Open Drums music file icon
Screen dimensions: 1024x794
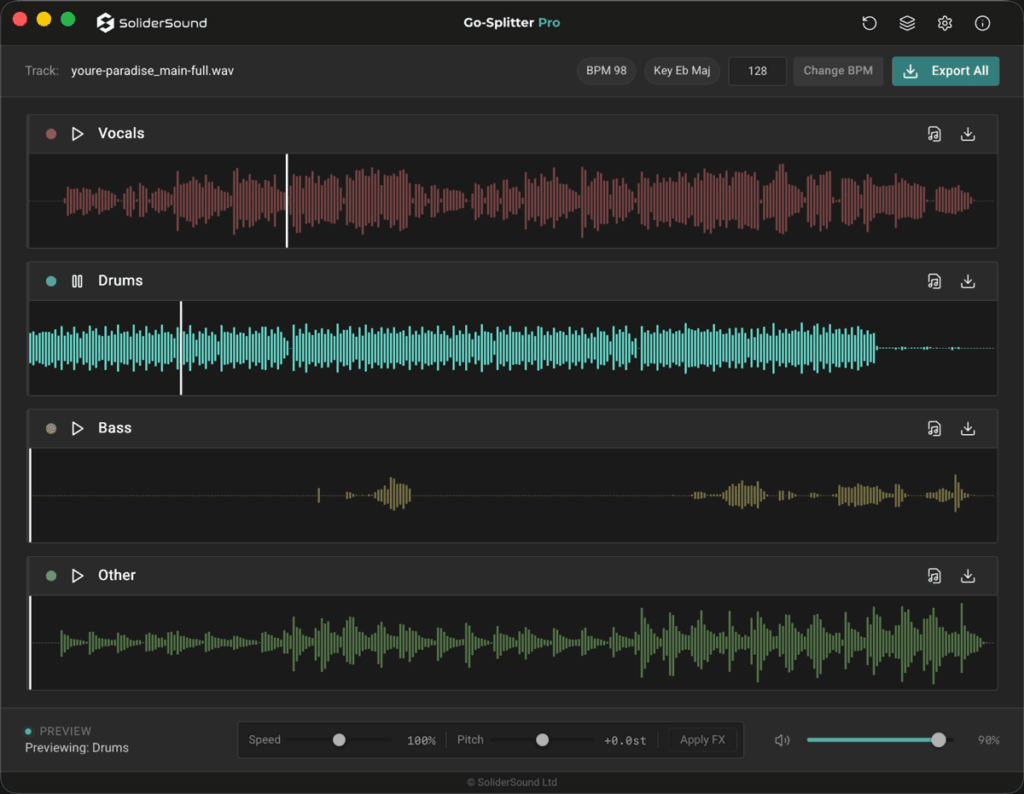tap(934, 281)
